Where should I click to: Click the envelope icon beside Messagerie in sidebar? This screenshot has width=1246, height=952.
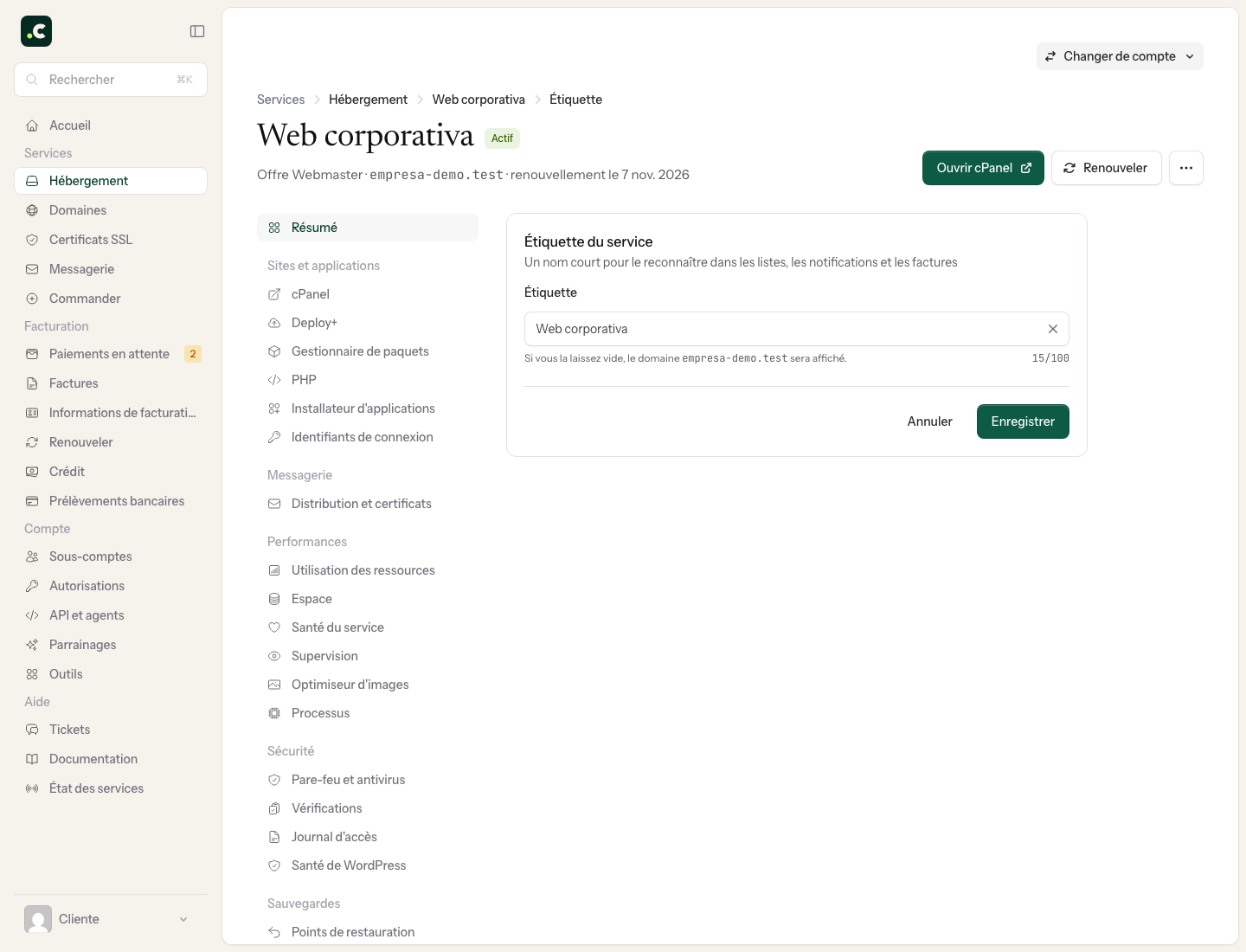click(32, 269)
